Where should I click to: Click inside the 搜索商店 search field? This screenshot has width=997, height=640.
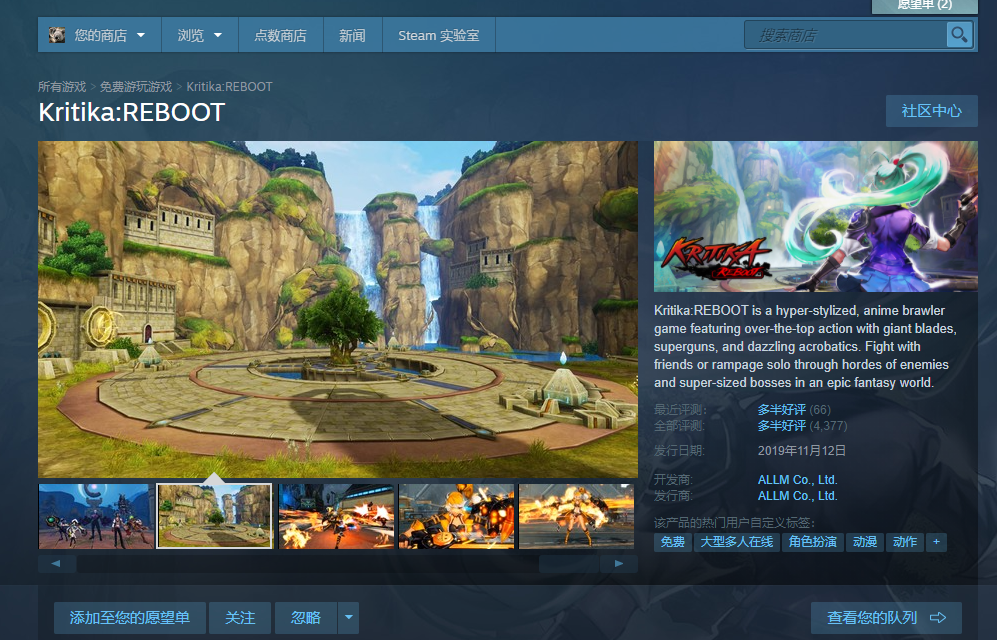pos(845,34)
